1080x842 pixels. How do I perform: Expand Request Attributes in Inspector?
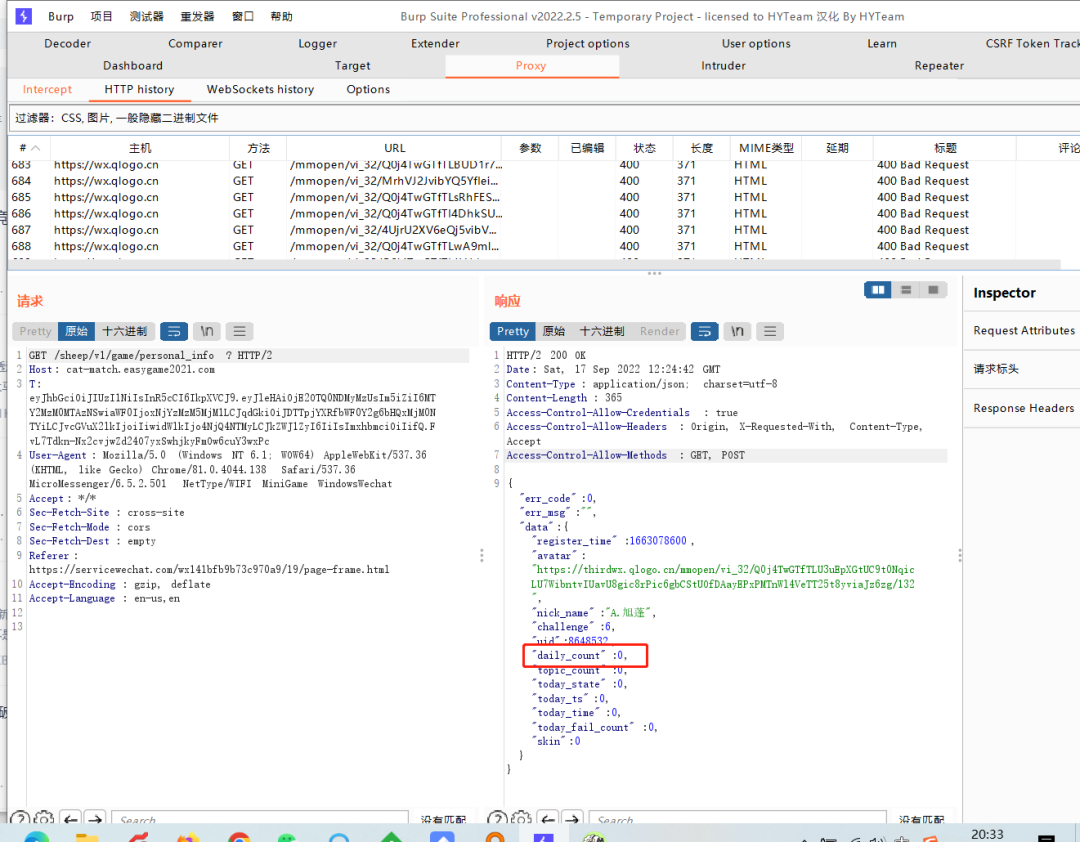pos(1024,331)
